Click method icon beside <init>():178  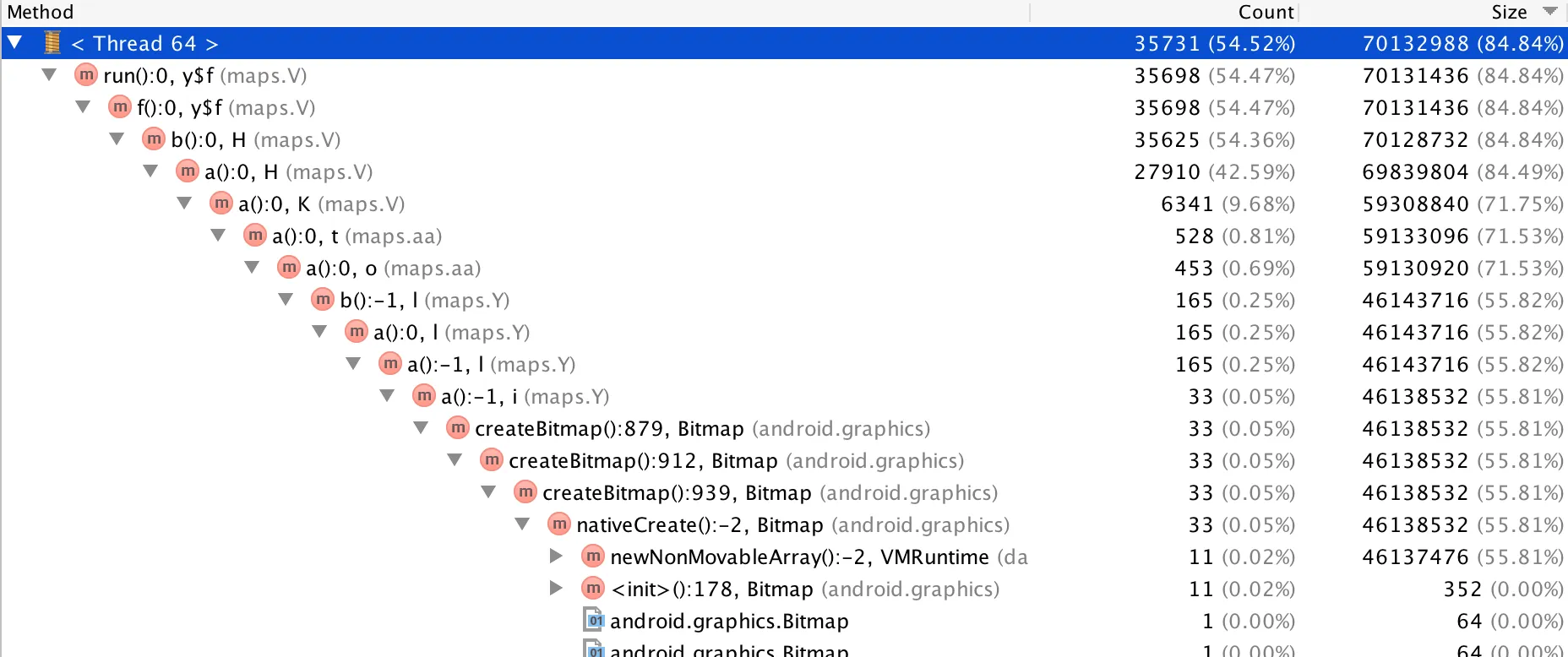click(593, 589)
